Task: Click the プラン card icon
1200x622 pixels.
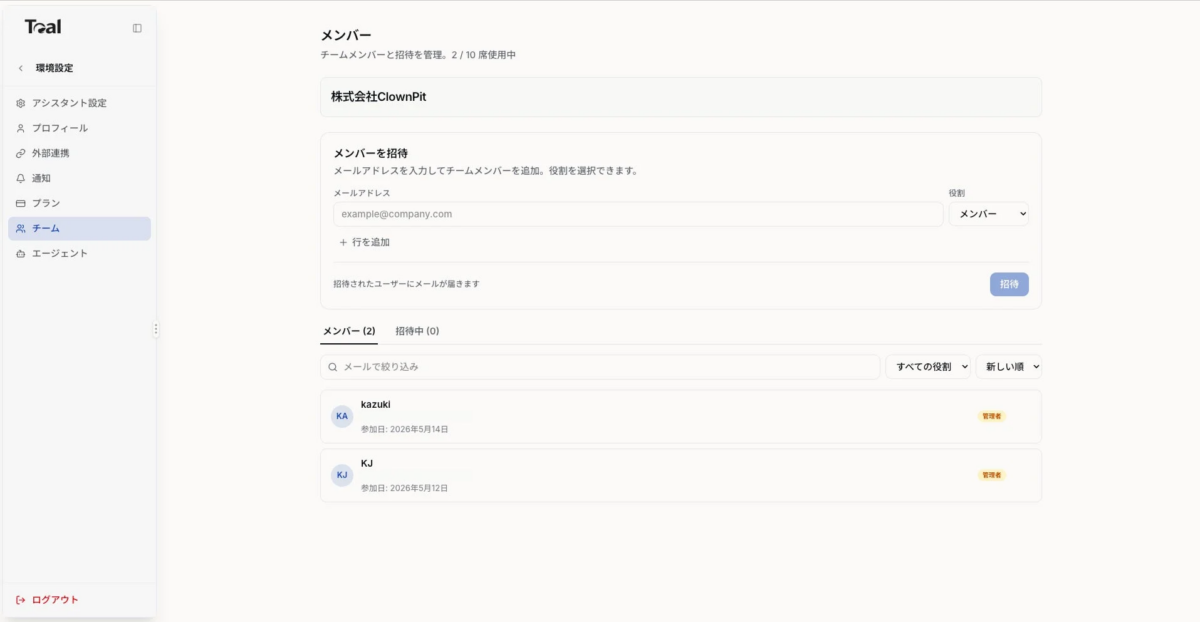Action: coord(21,203)
